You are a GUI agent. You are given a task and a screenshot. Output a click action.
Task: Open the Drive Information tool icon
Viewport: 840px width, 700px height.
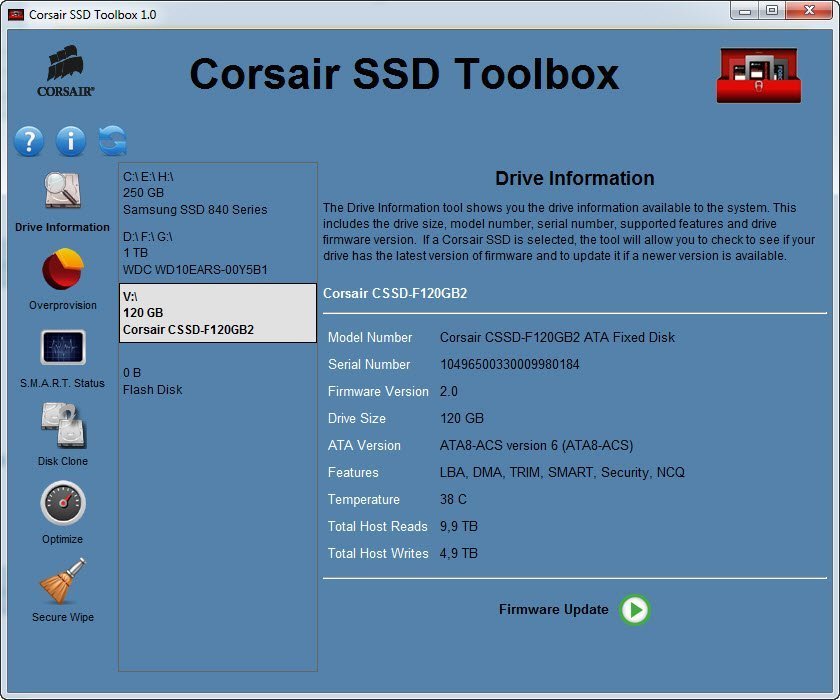[x=62, y=192]
